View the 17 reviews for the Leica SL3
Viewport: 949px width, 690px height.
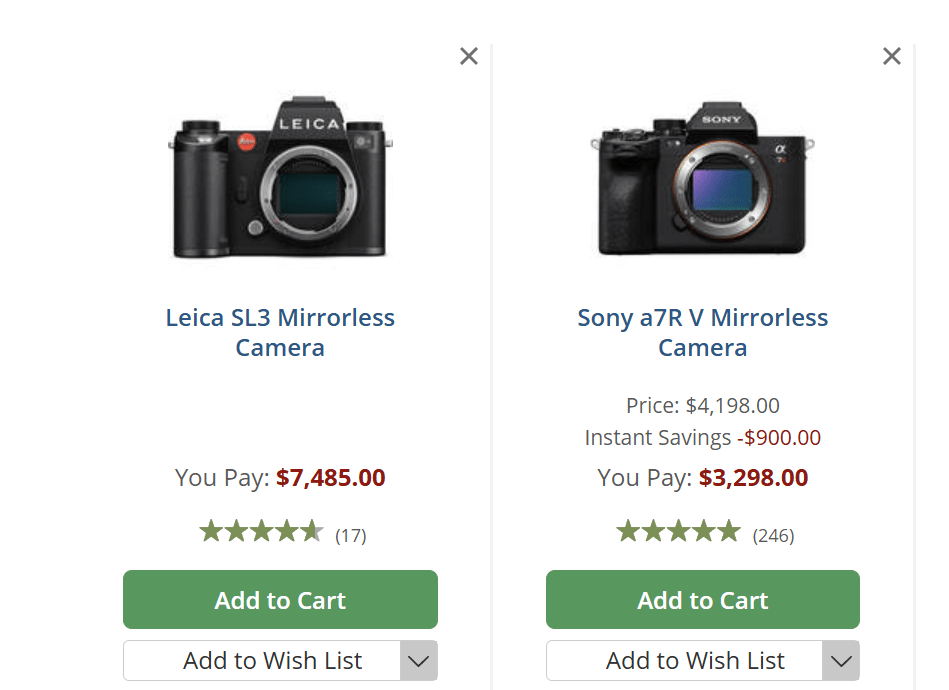pyautogui.click(x=351, y=536)
